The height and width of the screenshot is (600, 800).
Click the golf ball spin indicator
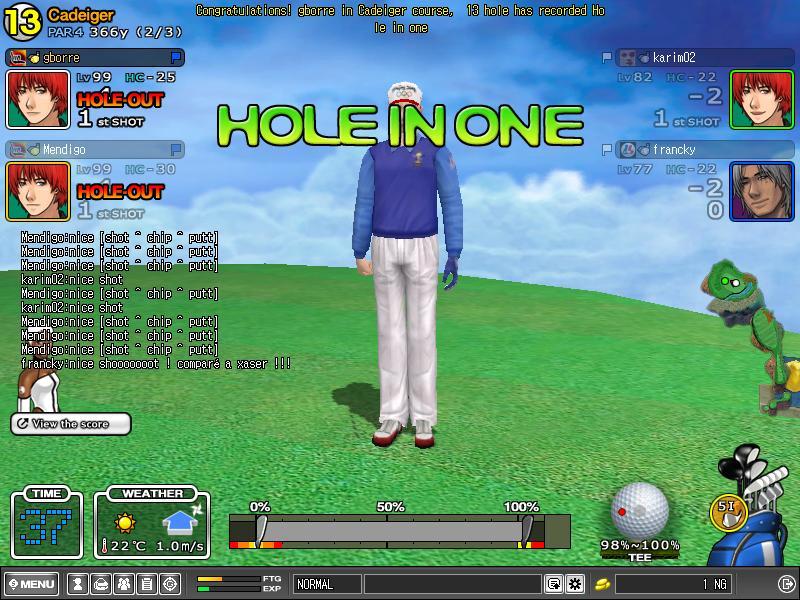pos(639,511)
